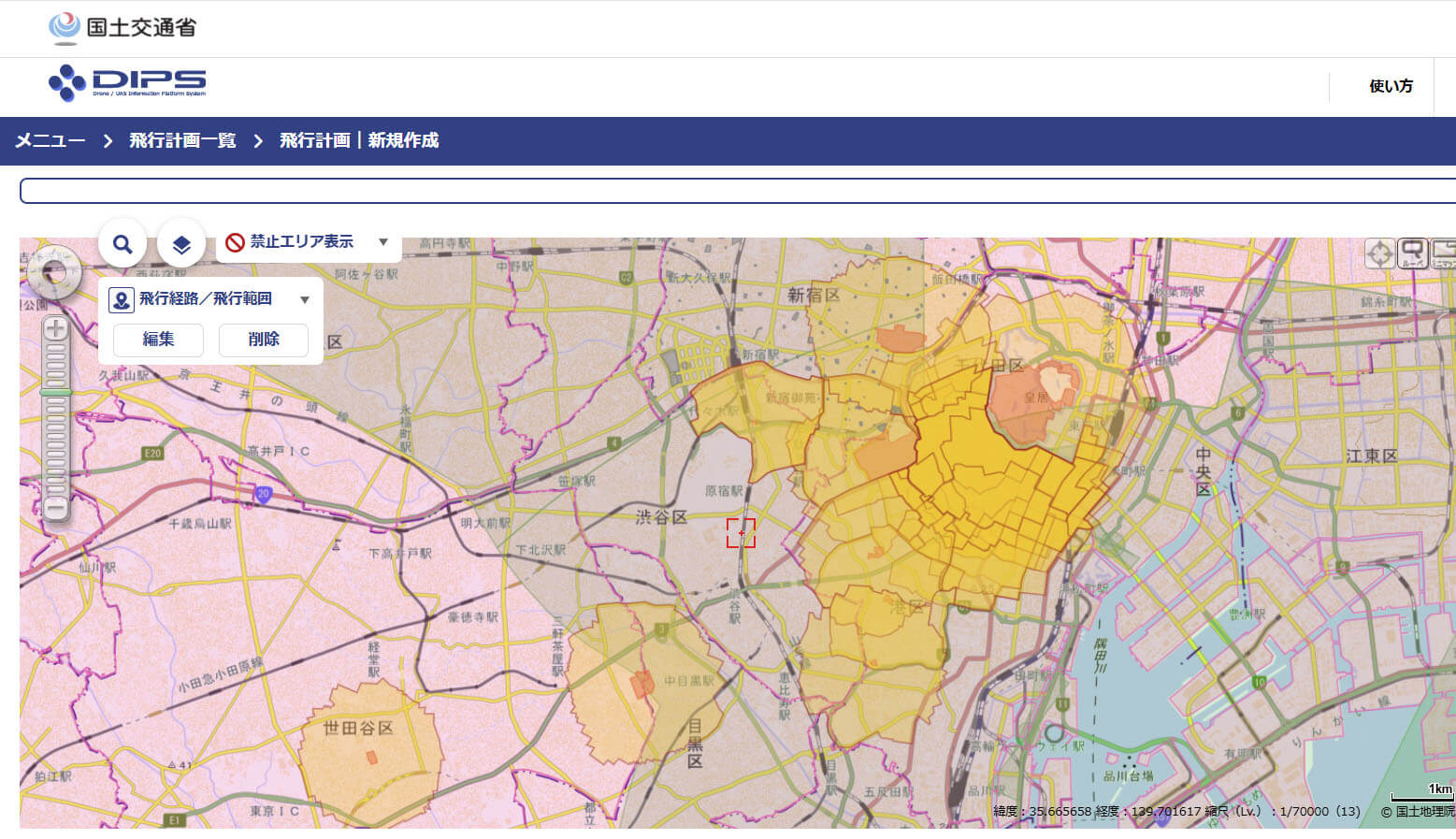Image resolution: width=1456 pixels, height=839 pixels.
Task: Go to メニュー in the breadcrumb
Action: (50, 140)
